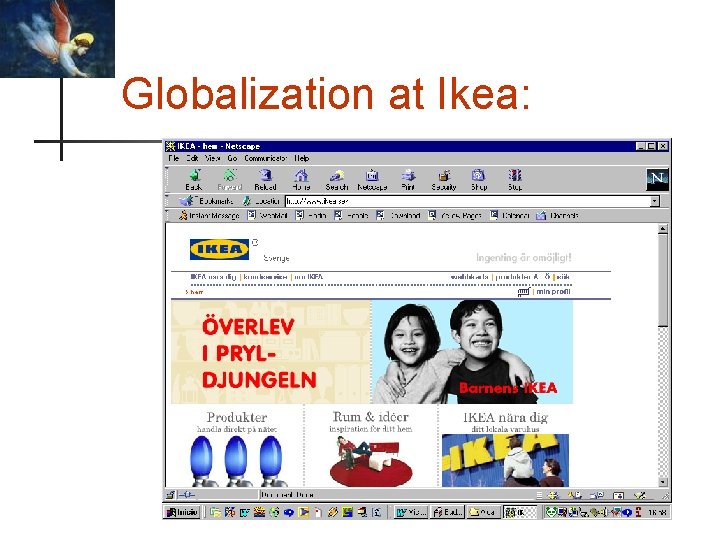720x540 pixels.
Task: Click the taskbar clock
Action: click(x=657, y=512)
